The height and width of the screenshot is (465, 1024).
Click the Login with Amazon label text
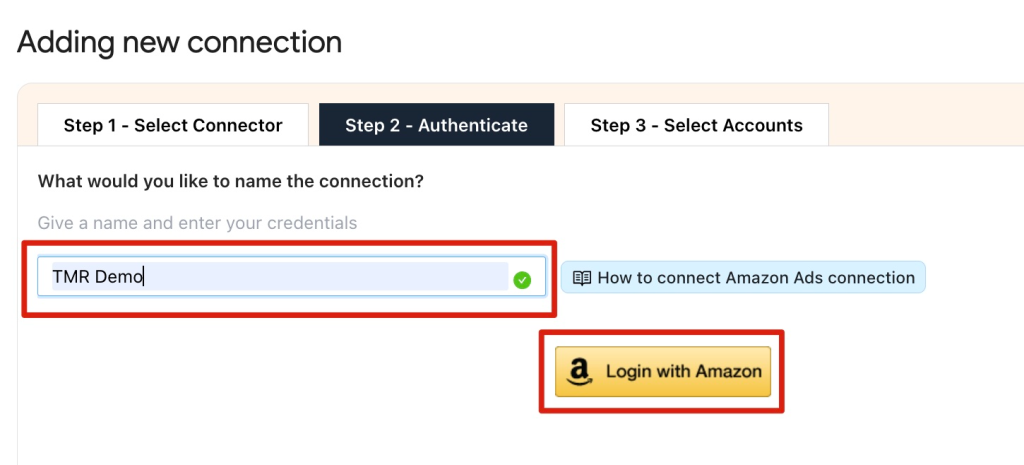[x=683, y=372]
